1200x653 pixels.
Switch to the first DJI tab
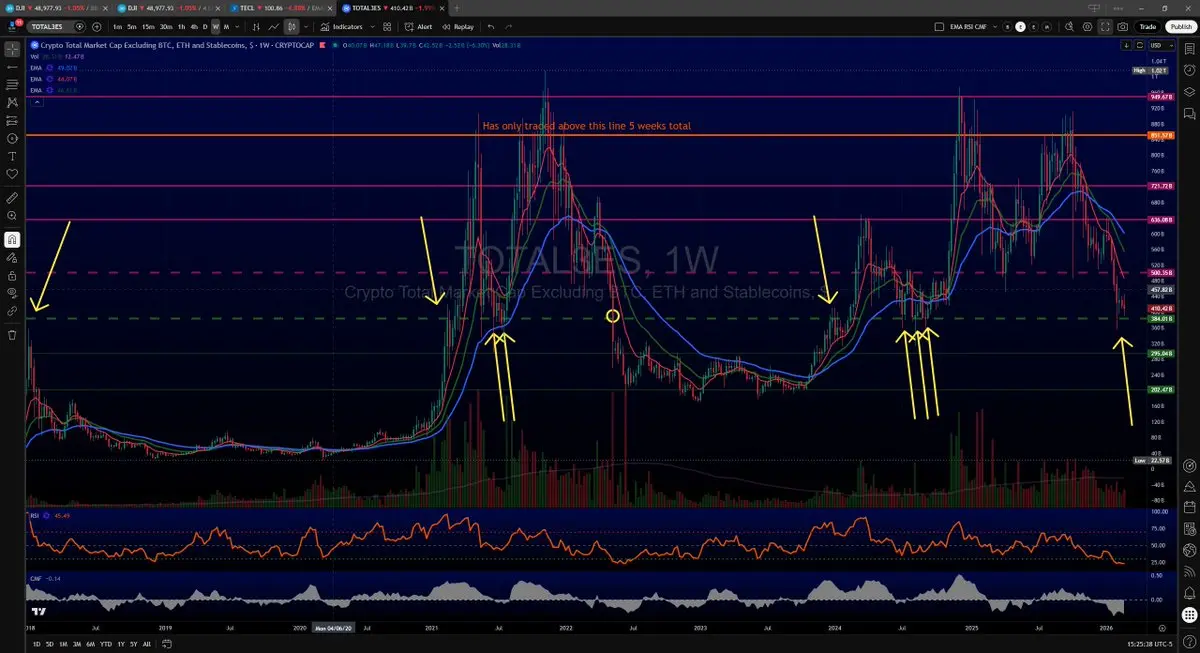point(55,8)
